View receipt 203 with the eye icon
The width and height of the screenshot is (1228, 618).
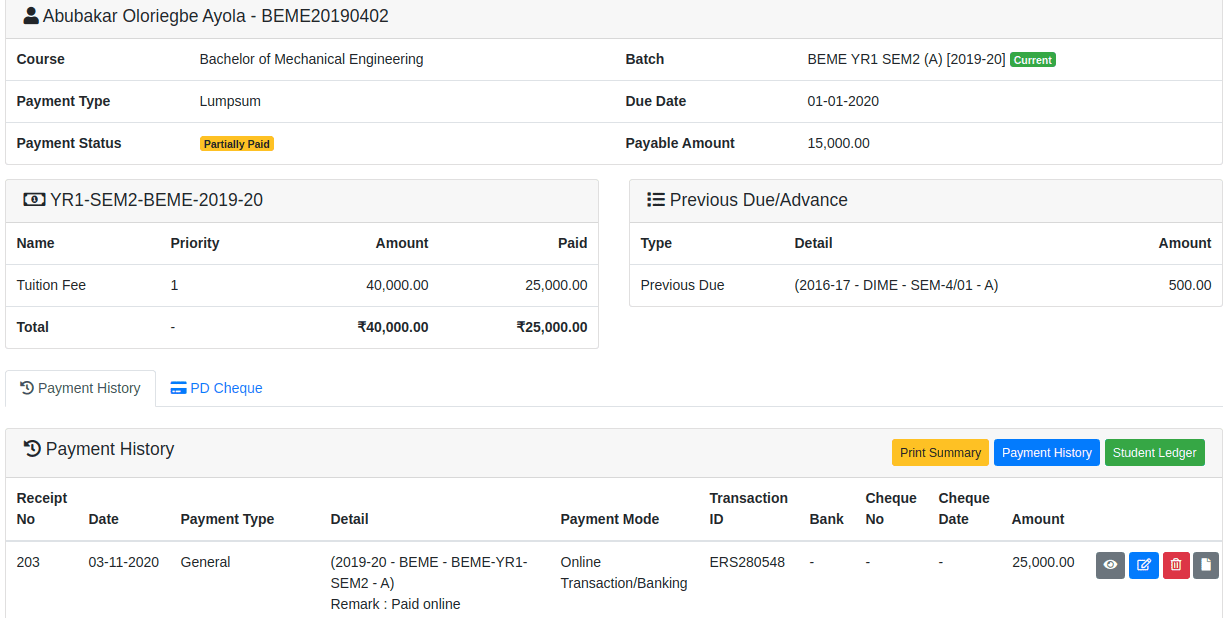[1110, 565]
